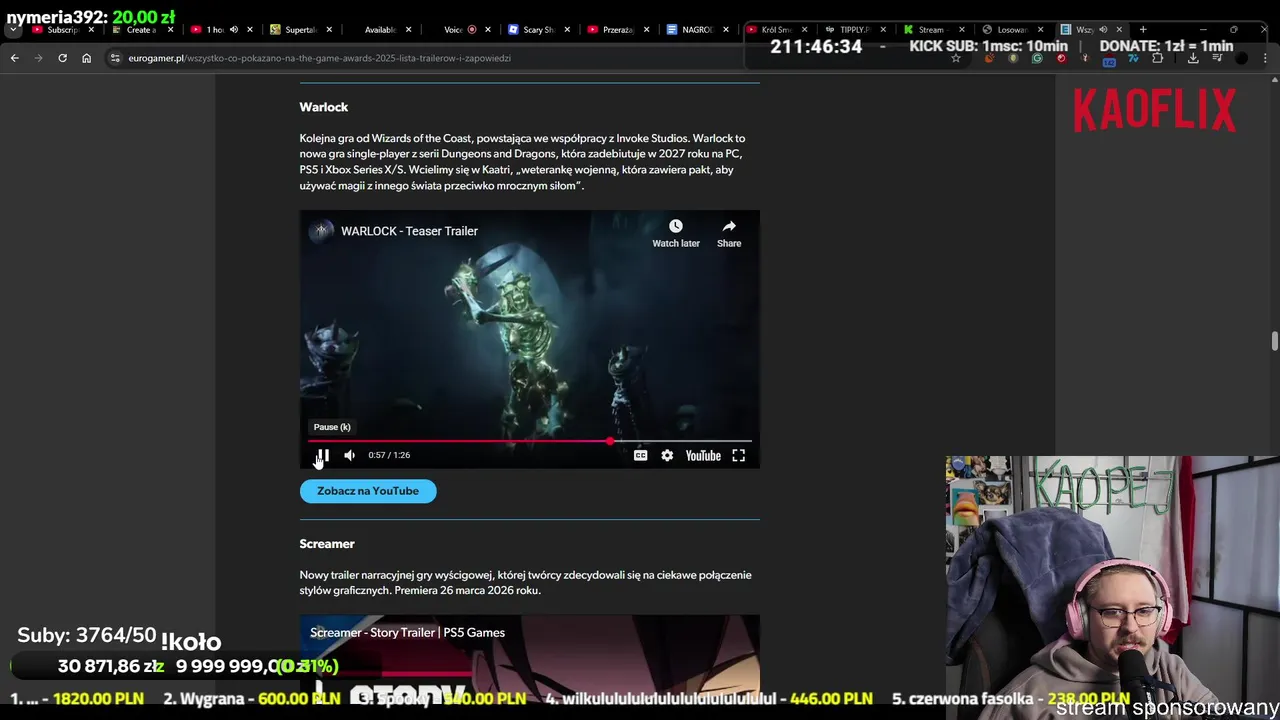This screenshot has width=1280, height=720.
Task: Open the browser three-dot menu
Action: coord(1265,58)
